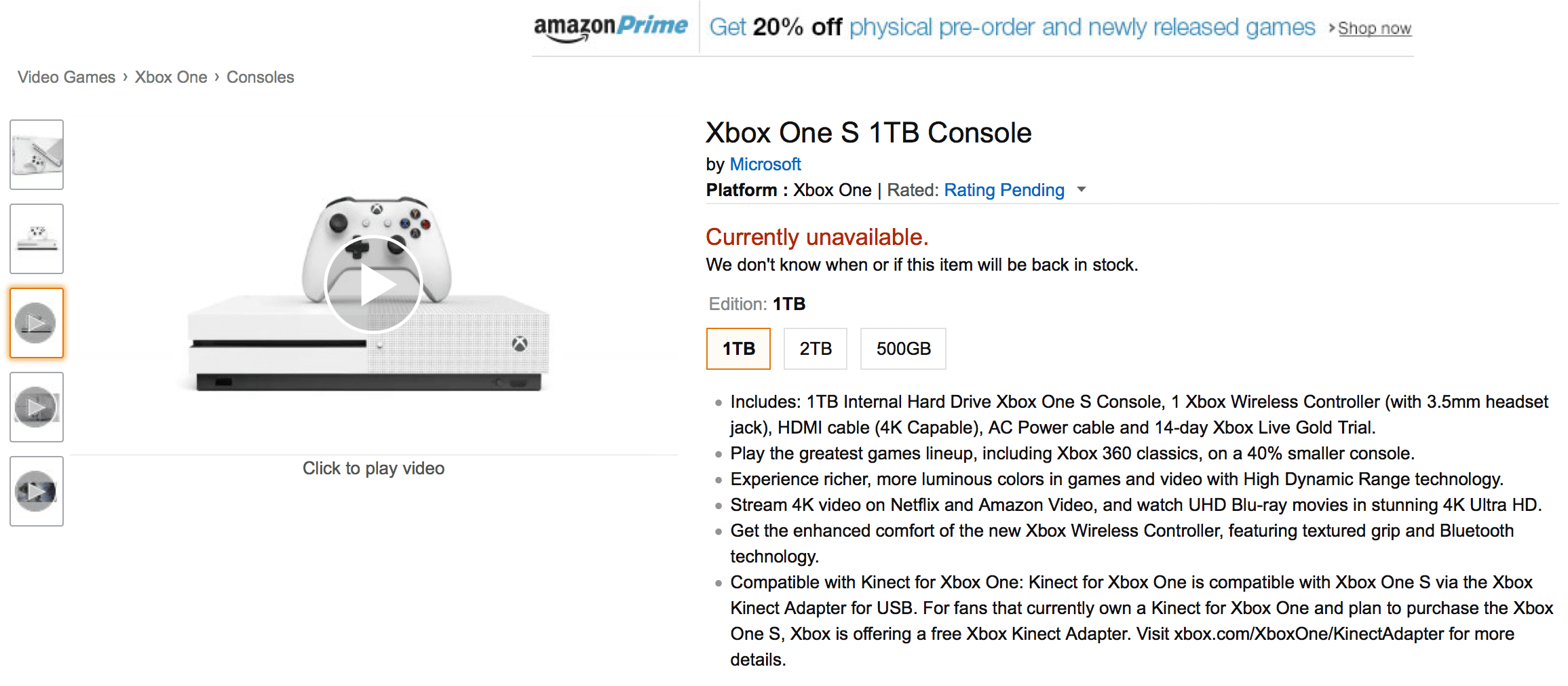Select the second console image thumbnail
1568x686 pixels.
point(37,239)
